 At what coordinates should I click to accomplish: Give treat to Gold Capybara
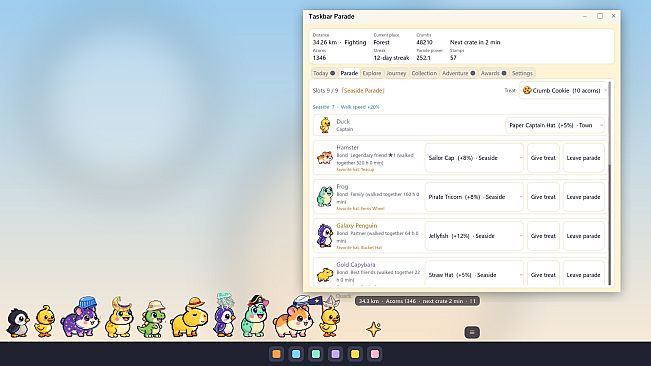pos(543,274)
